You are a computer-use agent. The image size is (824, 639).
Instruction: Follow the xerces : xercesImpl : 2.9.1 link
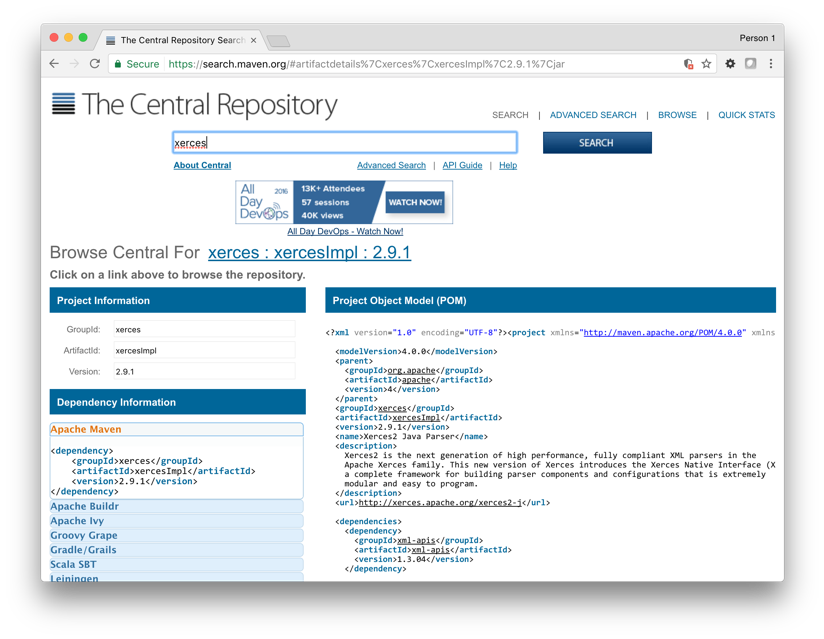pos(309,253)
